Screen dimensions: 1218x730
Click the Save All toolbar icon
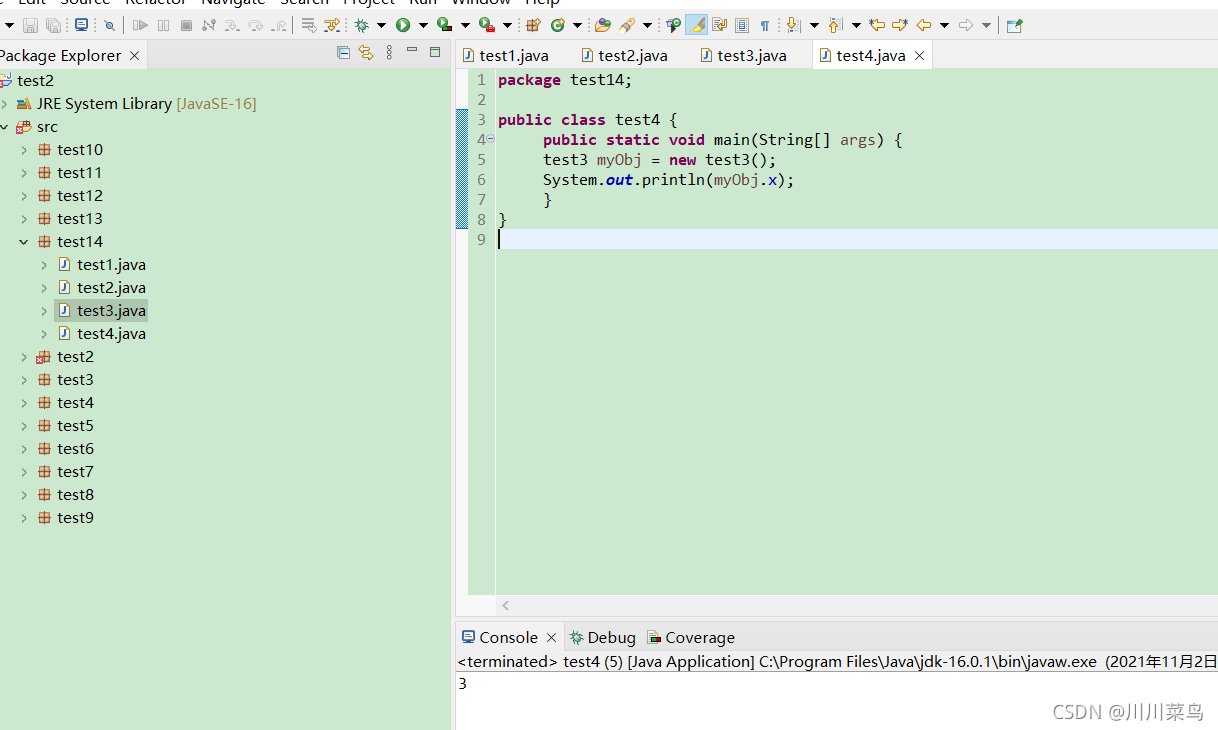point(53,25)
